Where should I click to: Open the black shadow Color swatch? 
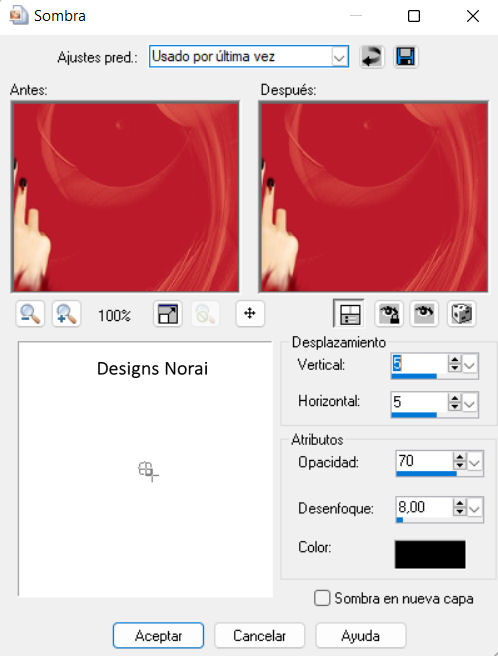(430, 554)
